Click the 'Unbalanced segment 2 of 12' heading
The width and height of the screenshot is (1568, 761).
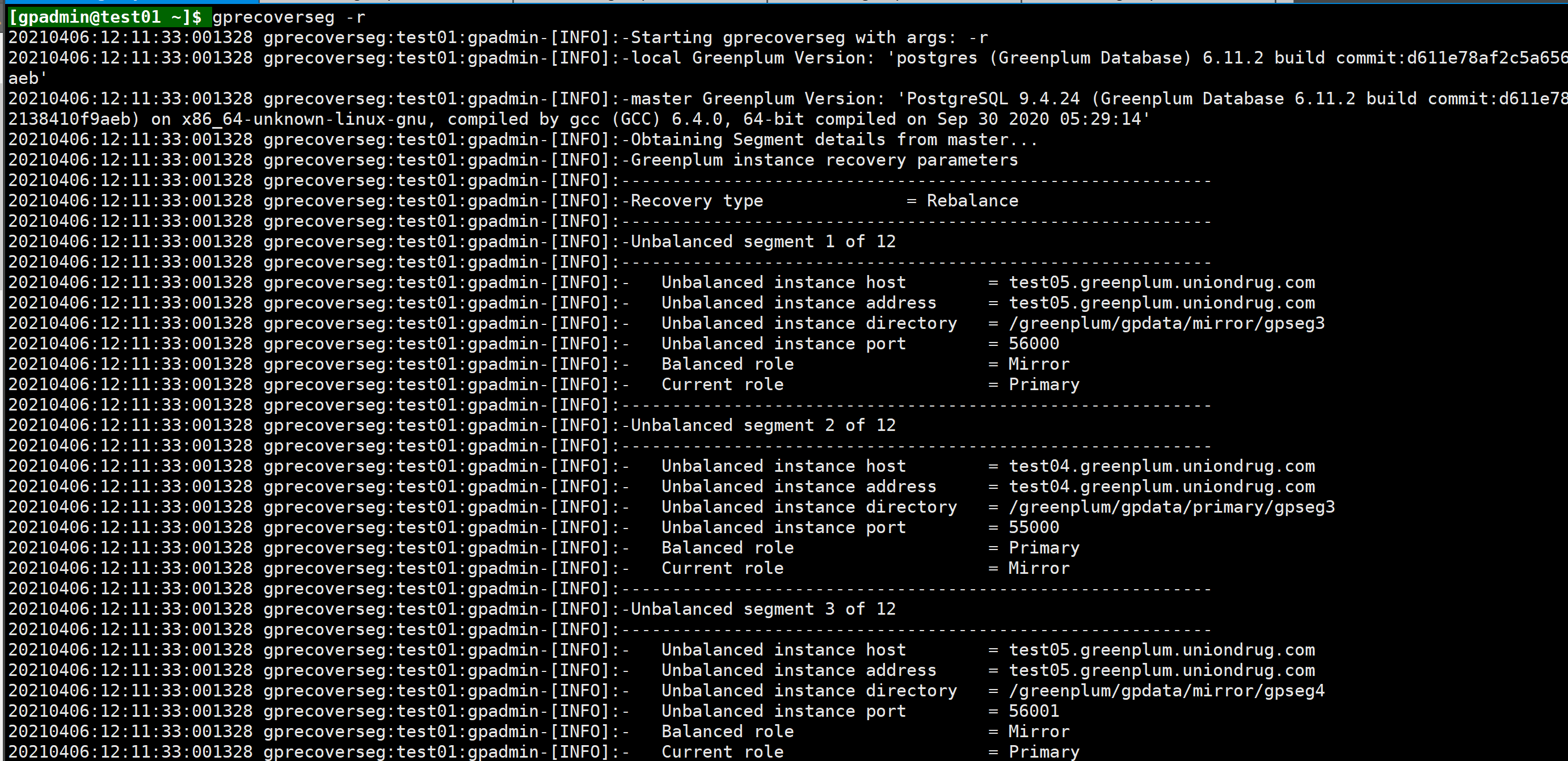[764, 425]
